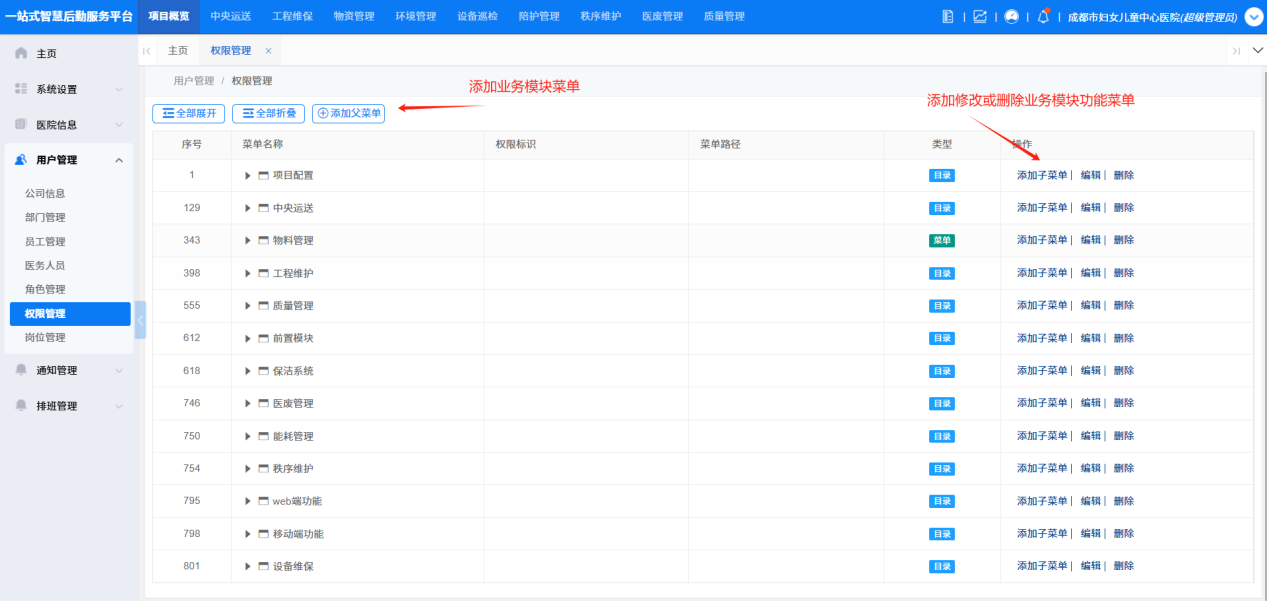Click the 用户管理 breadcrumb link
This screenshot has width=1267, height=601.
point(194,81)
